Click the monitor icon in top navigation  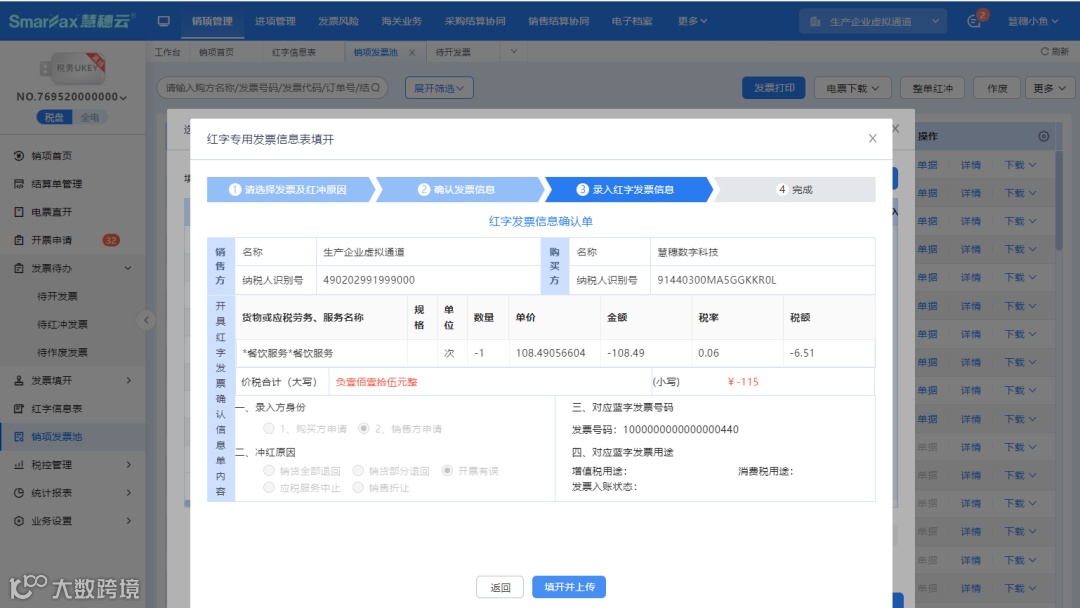click(163, 21)
